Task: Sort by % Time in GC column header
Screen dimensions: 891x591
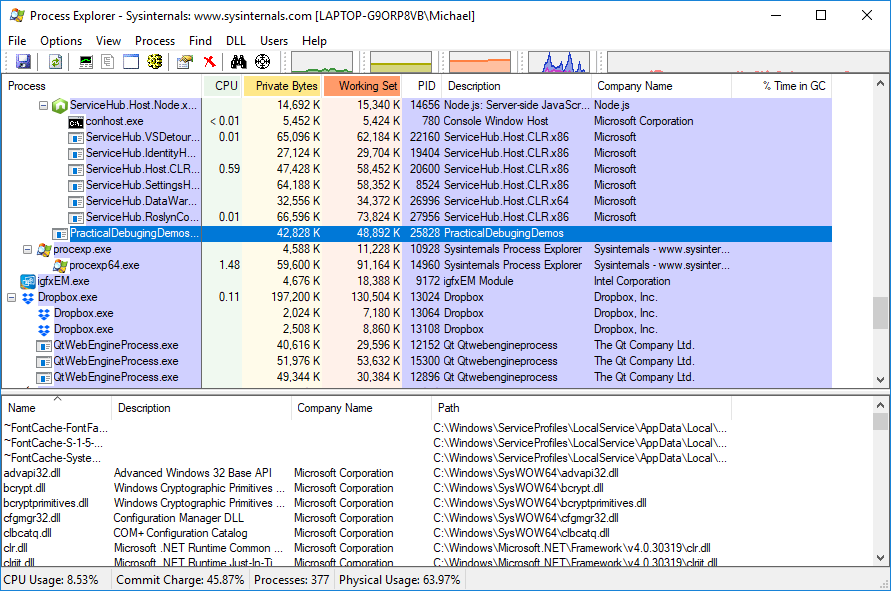Action: pos(782,86)
